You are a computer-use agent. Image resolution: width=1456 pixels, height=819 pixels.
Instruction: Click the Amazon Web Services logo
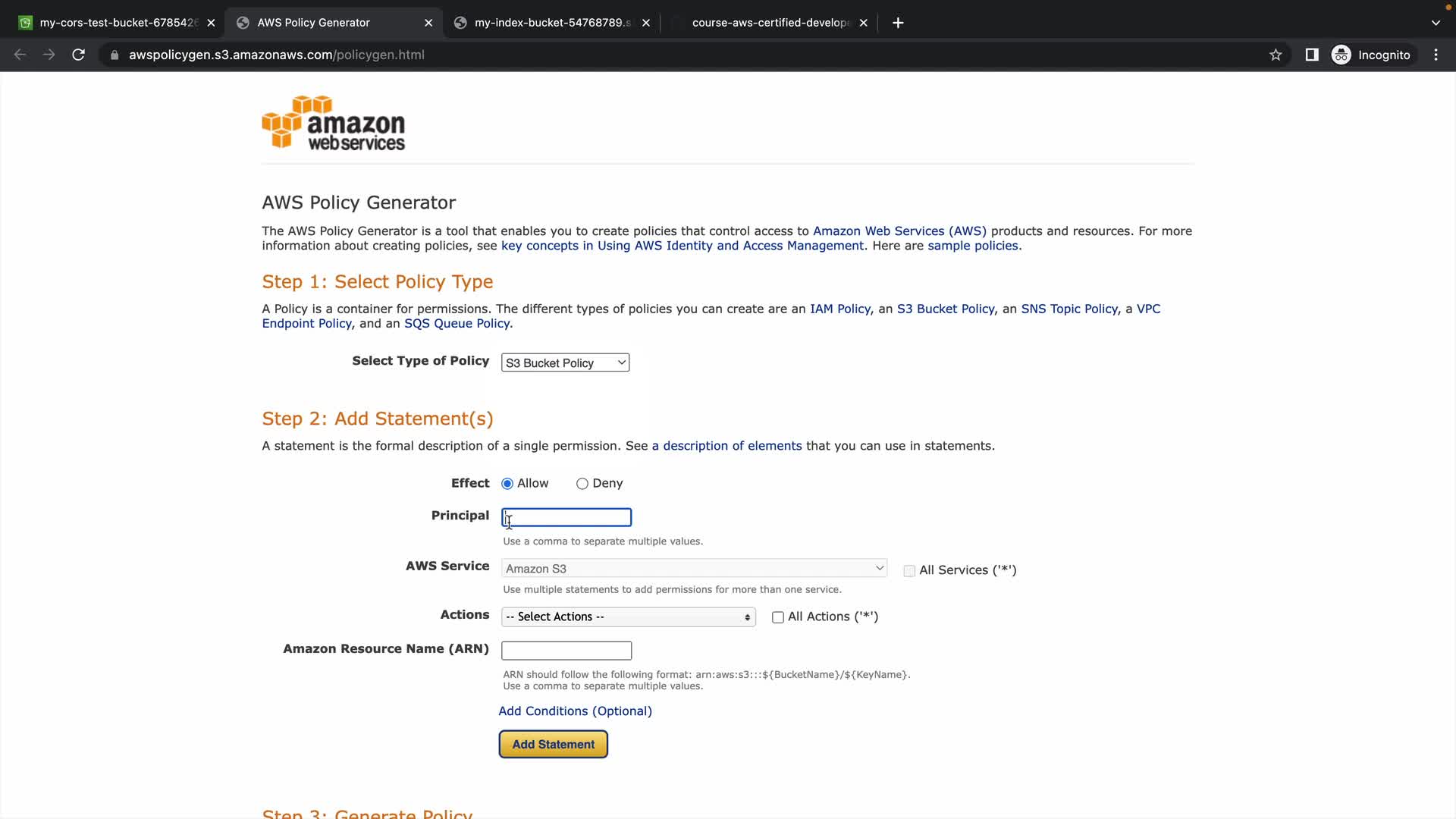click(333, 122)
